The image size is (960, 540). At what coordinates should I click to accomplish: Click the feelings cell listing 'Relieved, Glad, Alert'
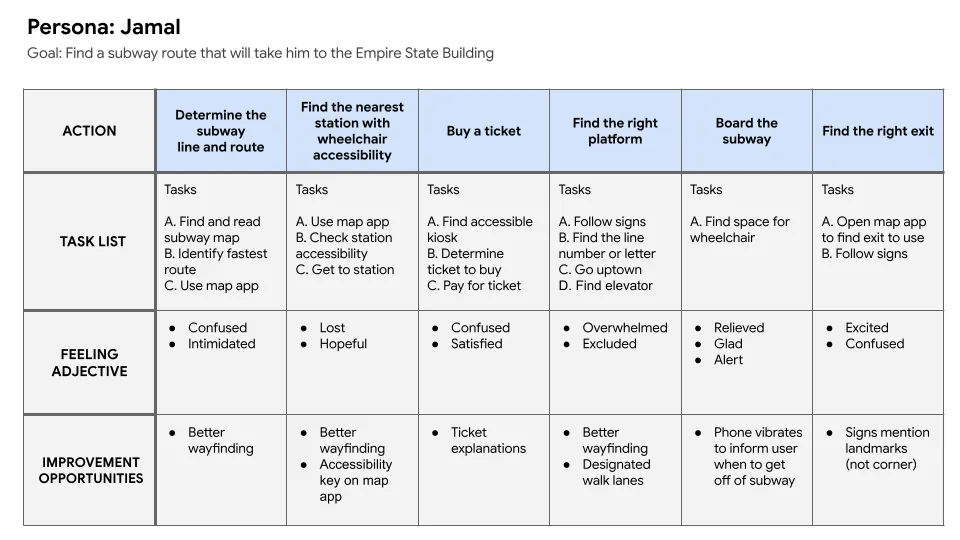[747, 362]
